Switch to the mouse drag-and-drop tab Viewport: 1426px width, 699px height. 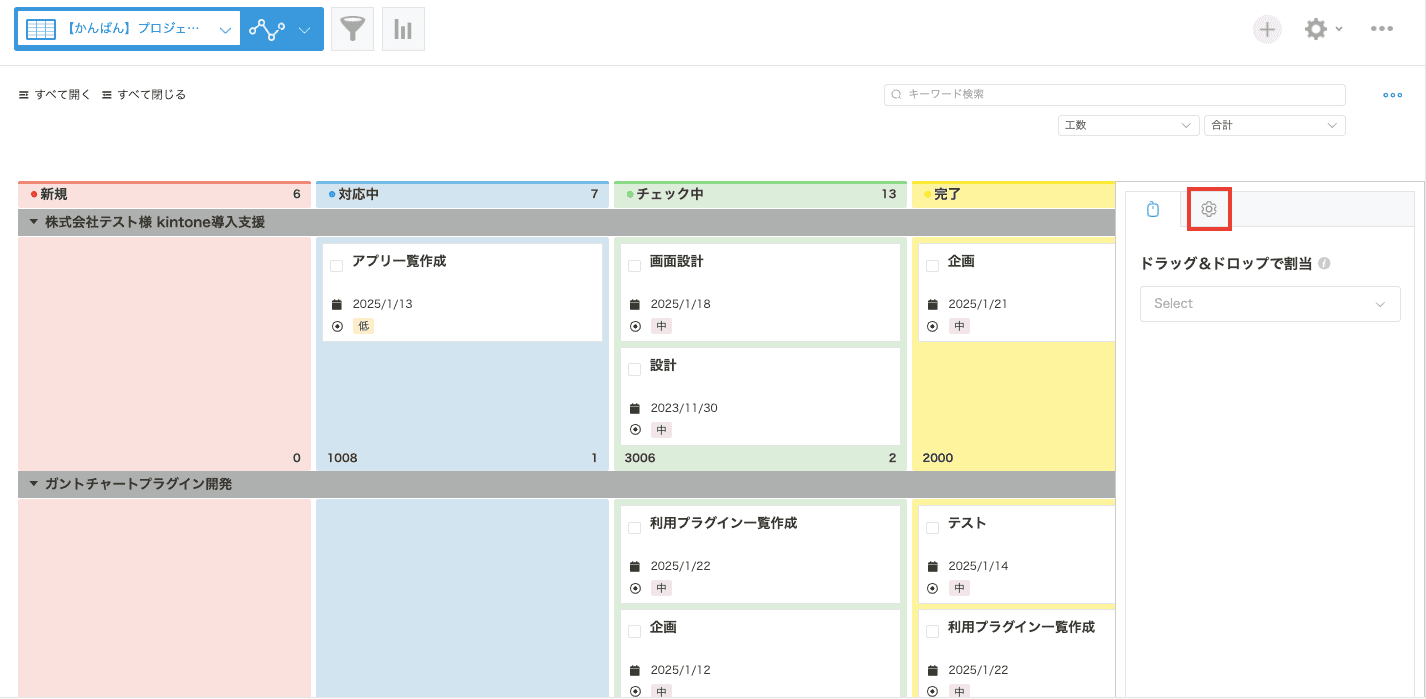click(1153, 209)
